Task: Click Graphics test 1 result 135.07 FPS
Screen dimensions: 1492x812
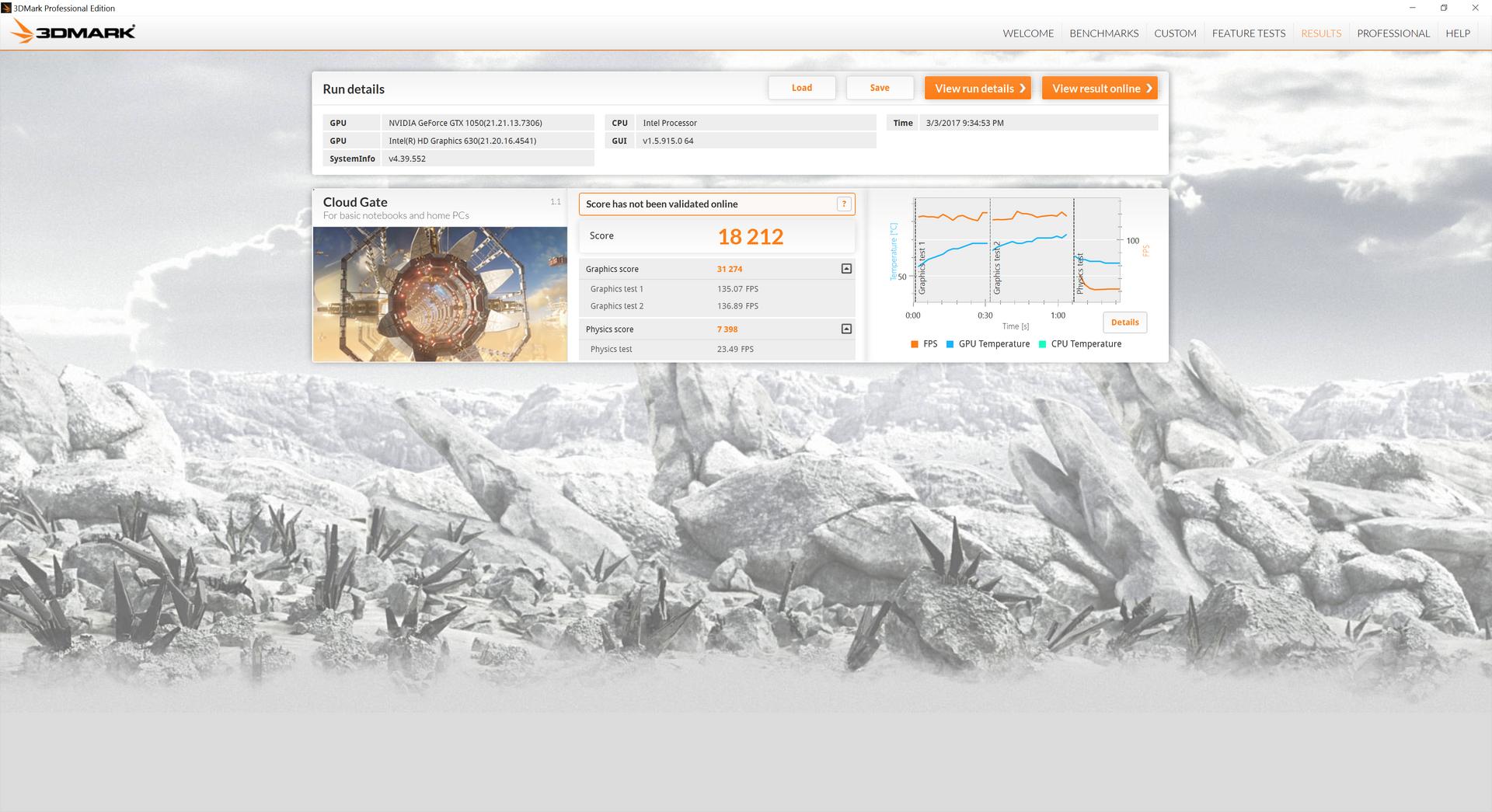Action: 737,289
